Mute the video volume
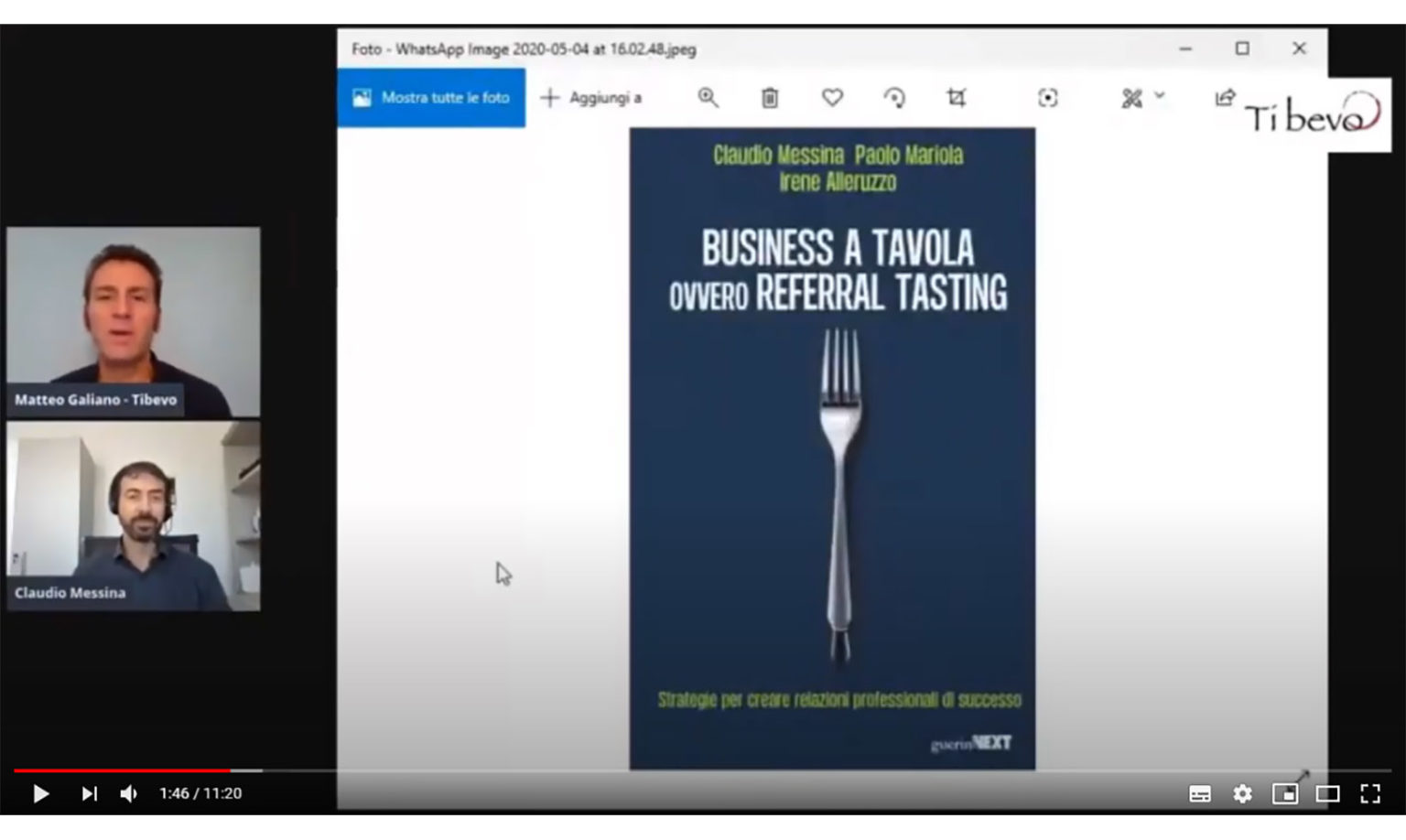This screenshot has width=1406, height=840. click(x=129, y=793)
